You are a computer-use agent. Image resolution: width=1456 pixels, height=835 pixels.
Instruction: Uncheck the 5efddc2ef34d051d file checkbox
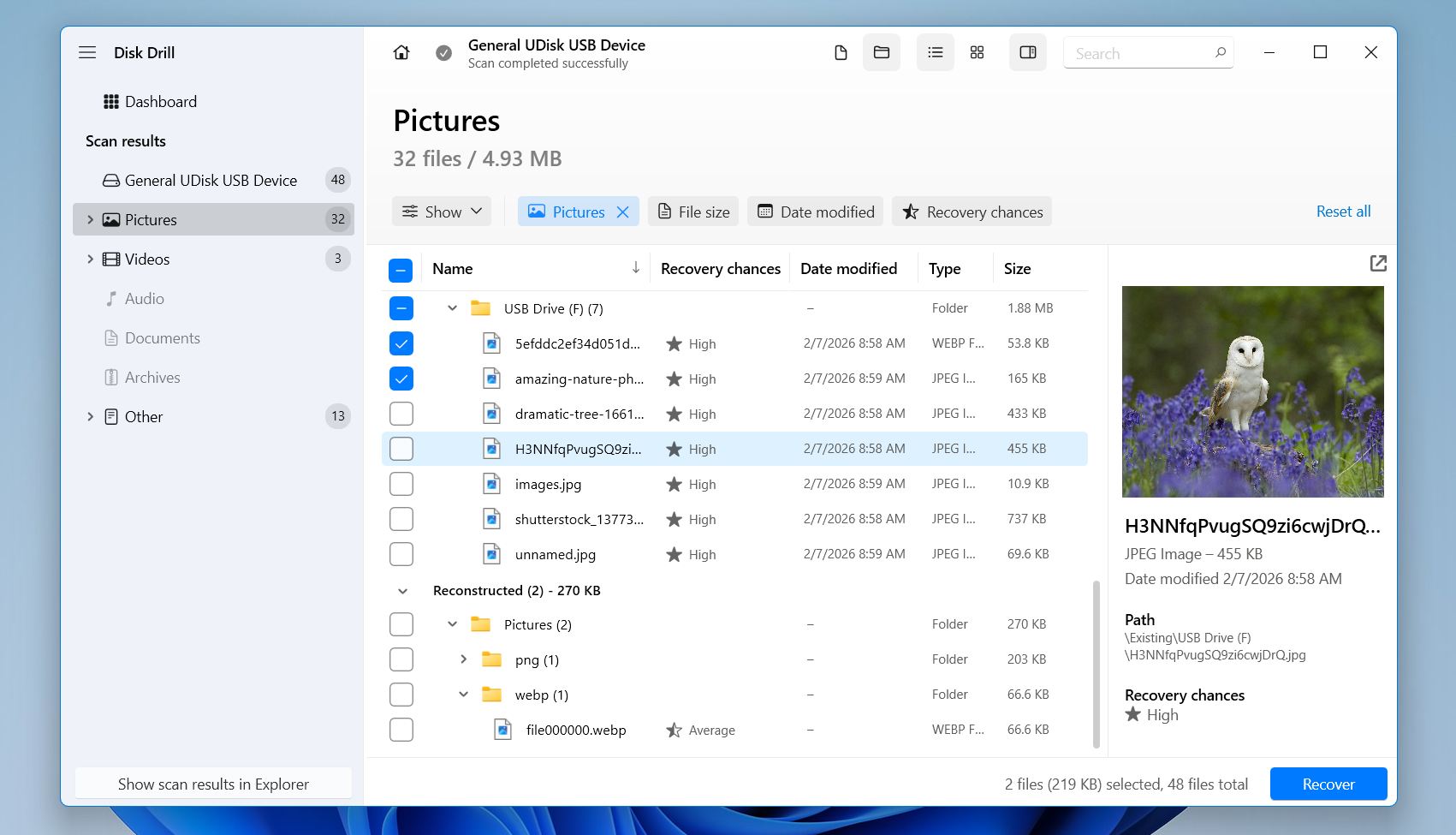click(401, 343)
